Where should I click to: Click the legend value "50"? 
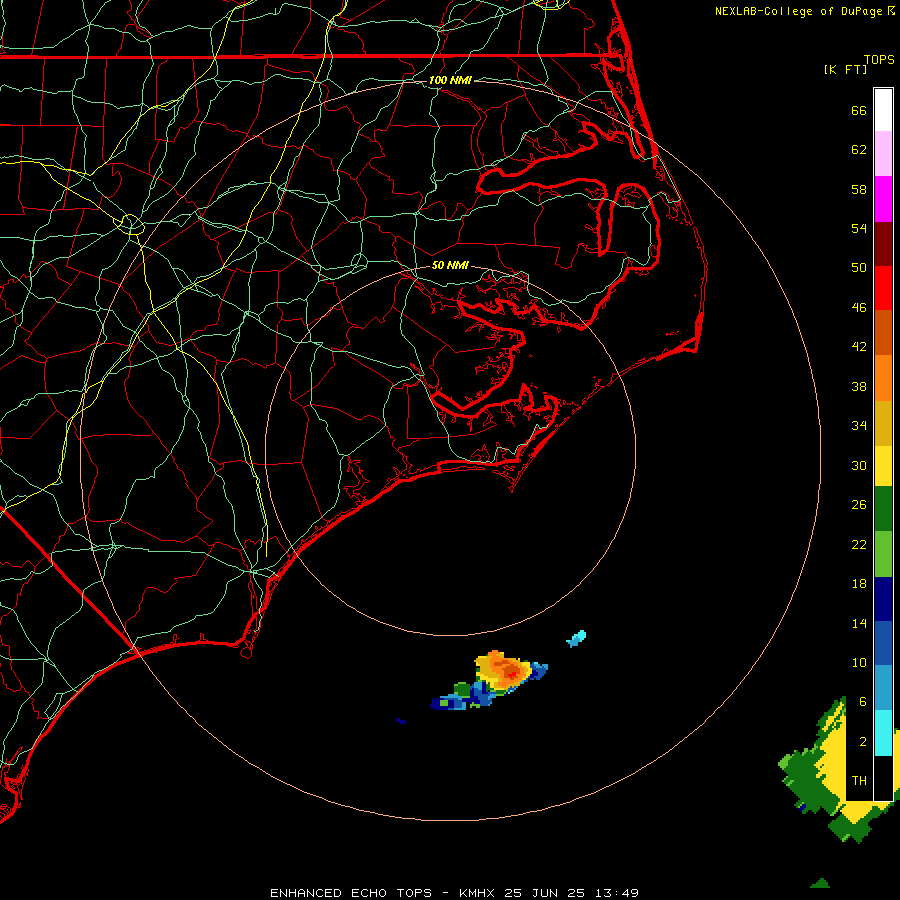pyautogui.click(x=859, y=268)
